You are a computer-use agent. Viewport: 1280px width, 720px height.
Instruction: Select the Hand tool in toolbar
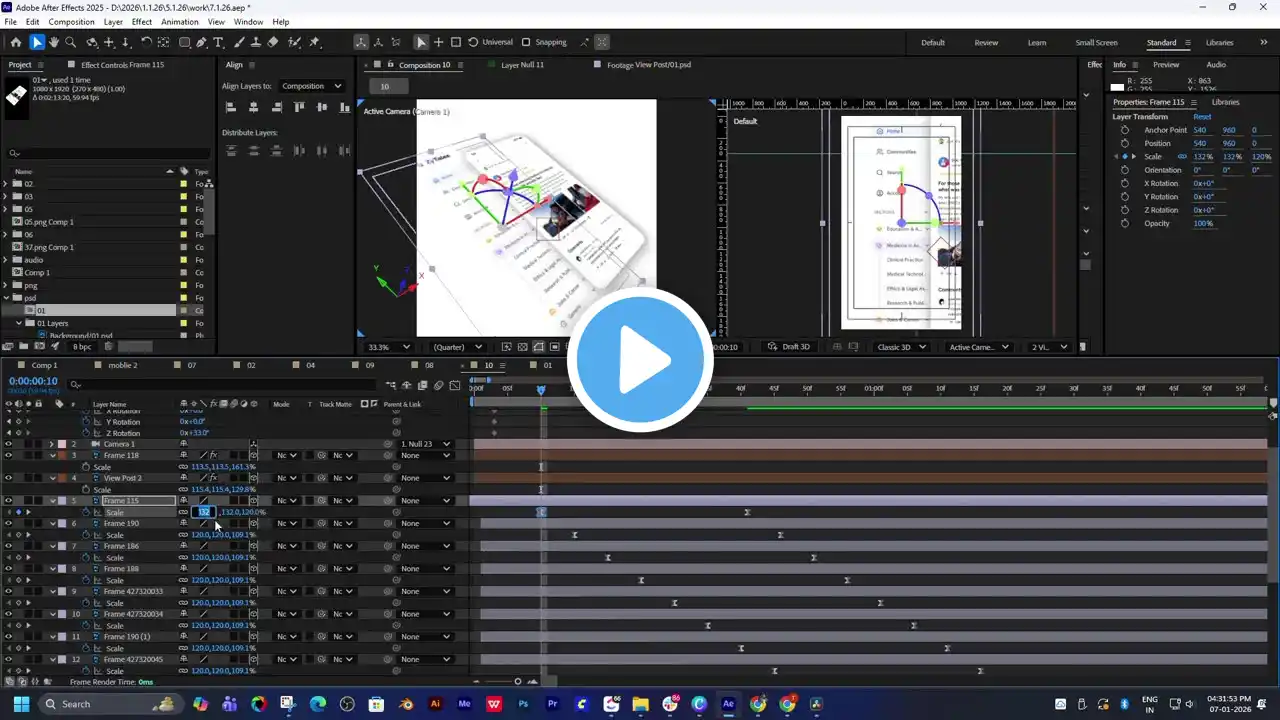(x=54, y=42)
